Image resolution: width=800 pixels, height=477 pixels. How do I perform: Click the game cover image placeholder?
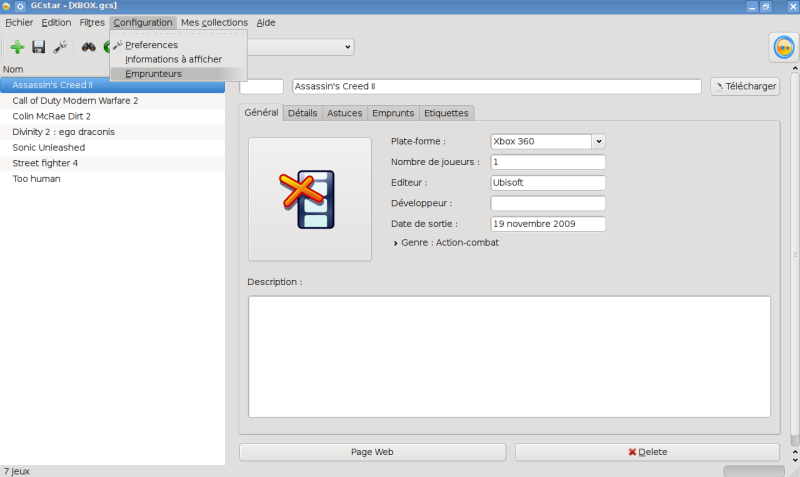(x=310, y=199)
